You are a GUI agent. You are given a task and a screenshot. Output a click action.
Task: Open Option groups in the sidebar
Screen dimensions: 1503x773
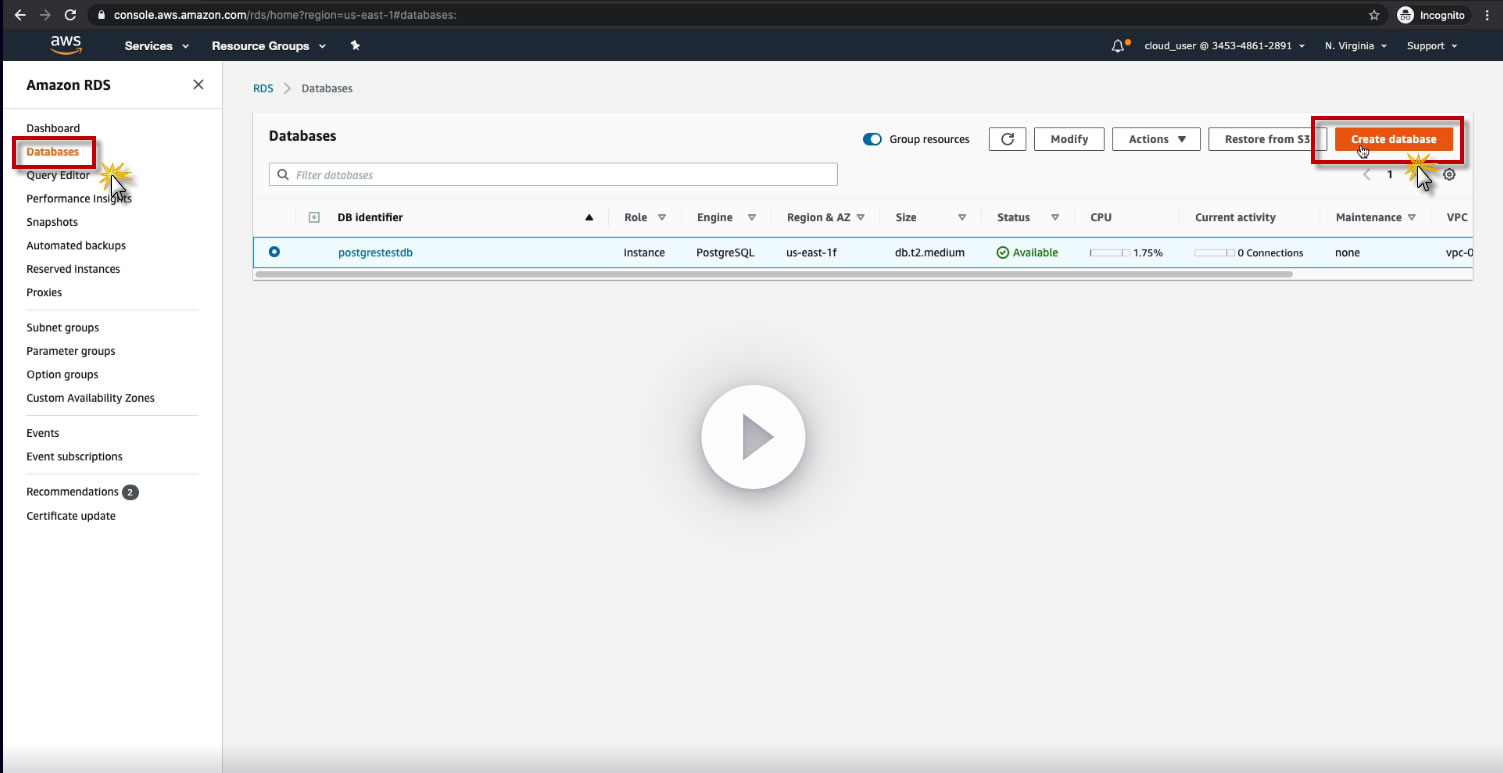62,374
